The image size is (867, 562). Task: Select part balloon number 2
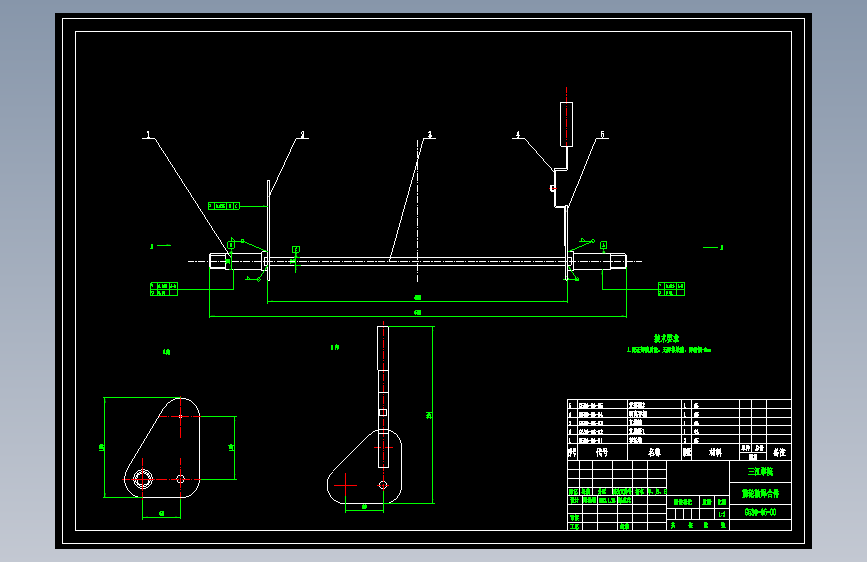coord(302,134)
